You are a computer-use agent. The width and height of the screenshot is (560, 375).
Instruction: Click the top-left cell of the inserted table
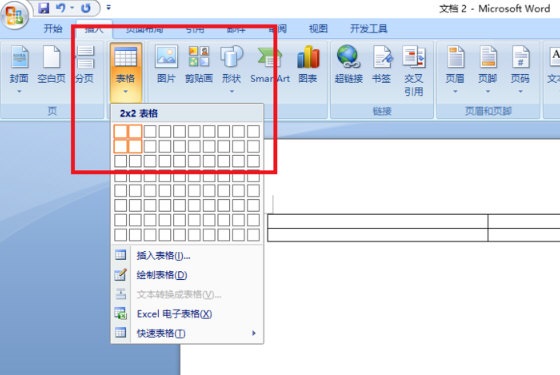(x=378, y=221)
